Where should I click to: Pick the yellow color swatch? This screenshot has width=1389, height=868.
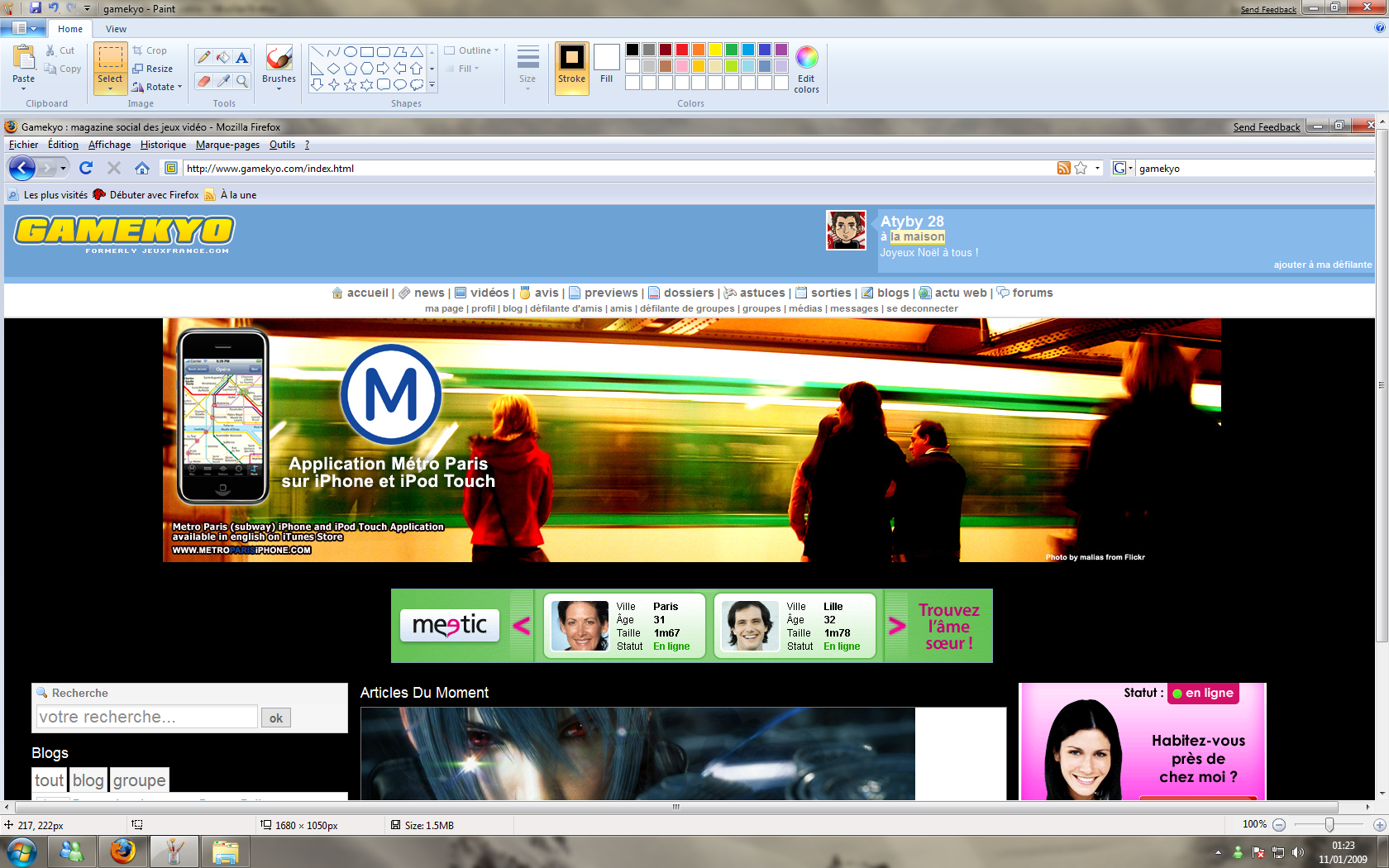pyautogui.click(x=715, y=50)
